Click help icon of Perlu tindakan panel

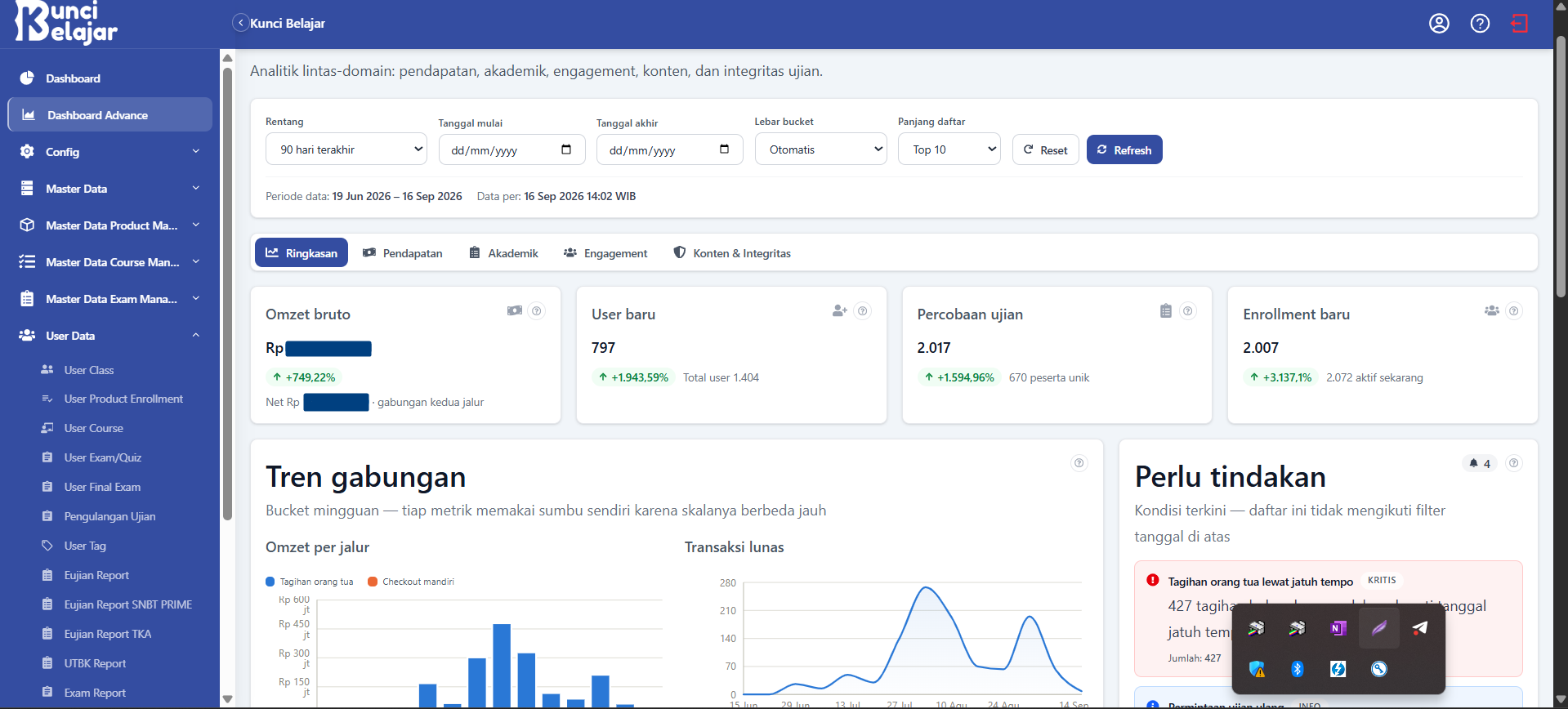click(x=1513, y=463)
